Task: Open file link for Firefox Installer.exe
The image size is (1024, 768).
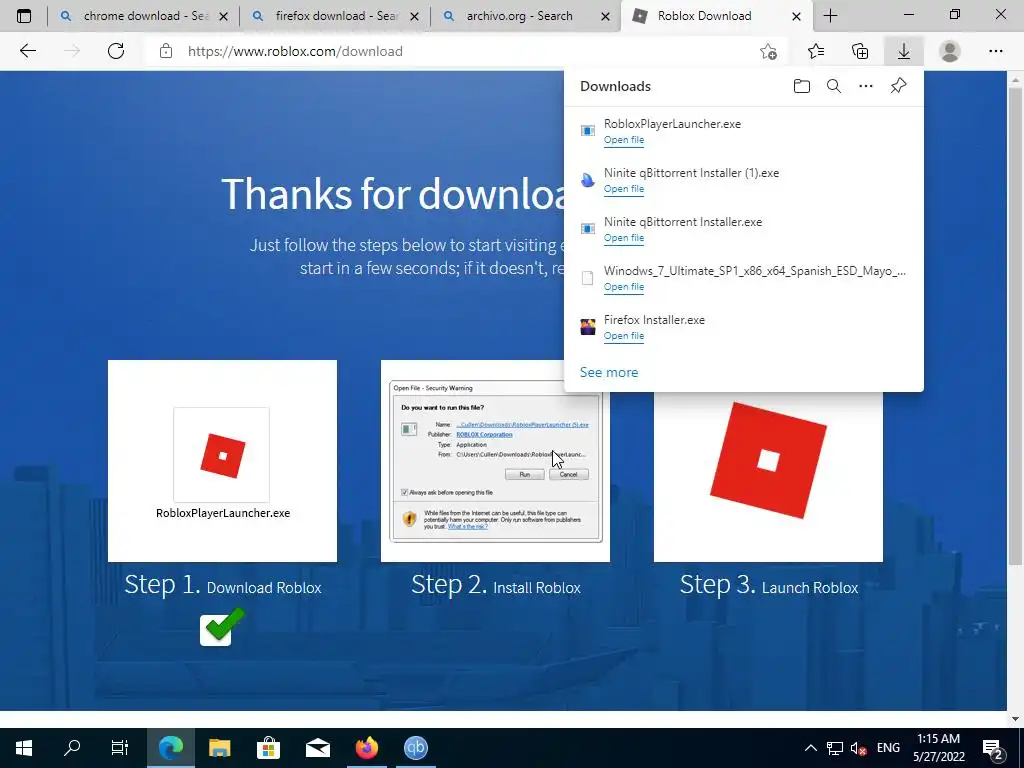Action: tap(624, 336)
